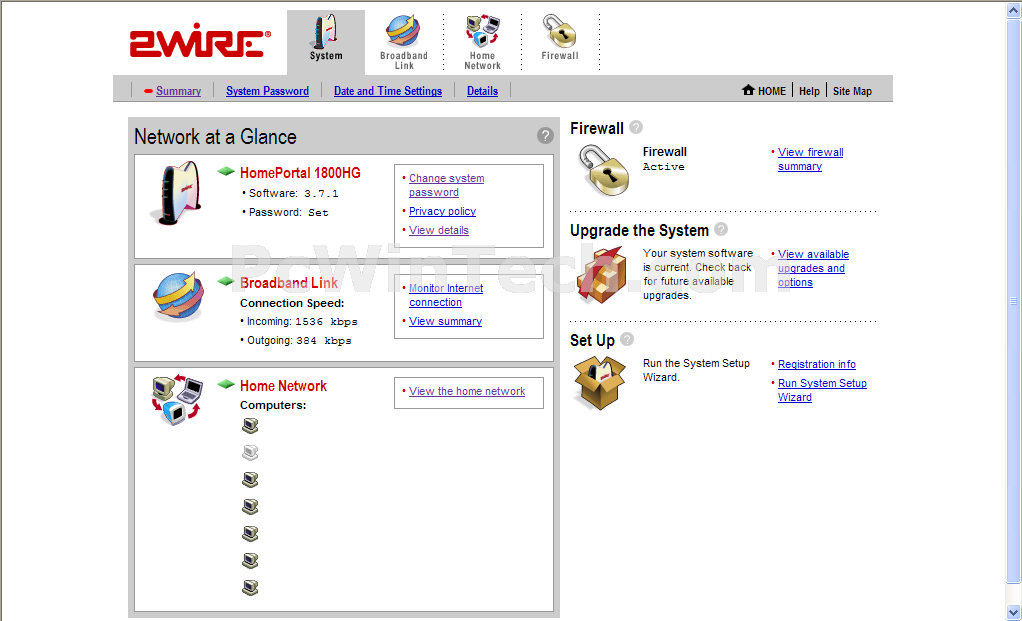
Task: Click the Firewall padlock image
Action: [x=605, y=171]
